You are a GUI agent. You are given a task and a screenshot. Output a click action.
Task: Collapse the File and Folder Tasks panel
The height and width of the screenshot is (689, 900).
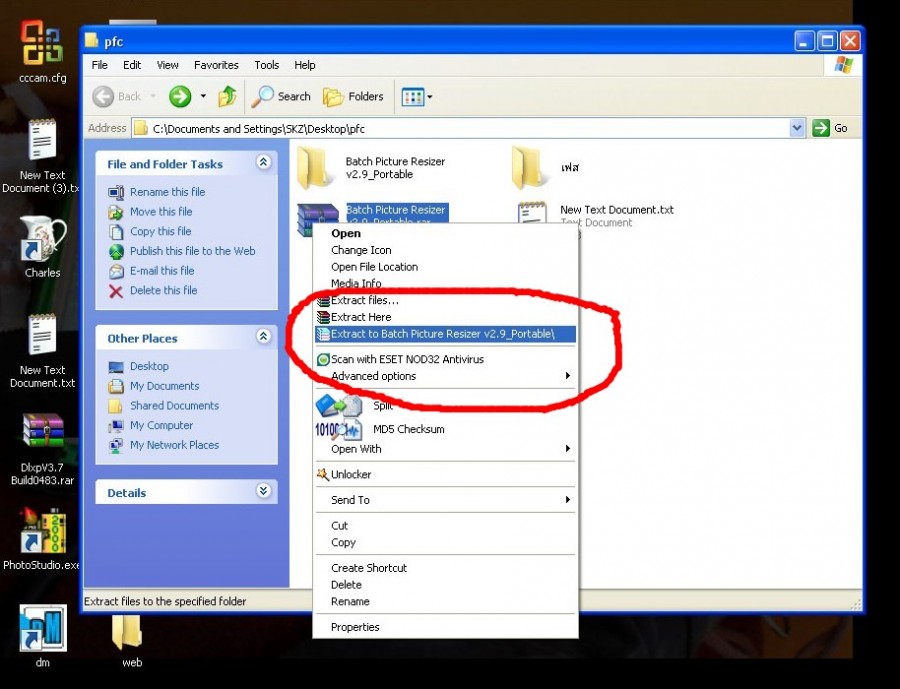263,162
